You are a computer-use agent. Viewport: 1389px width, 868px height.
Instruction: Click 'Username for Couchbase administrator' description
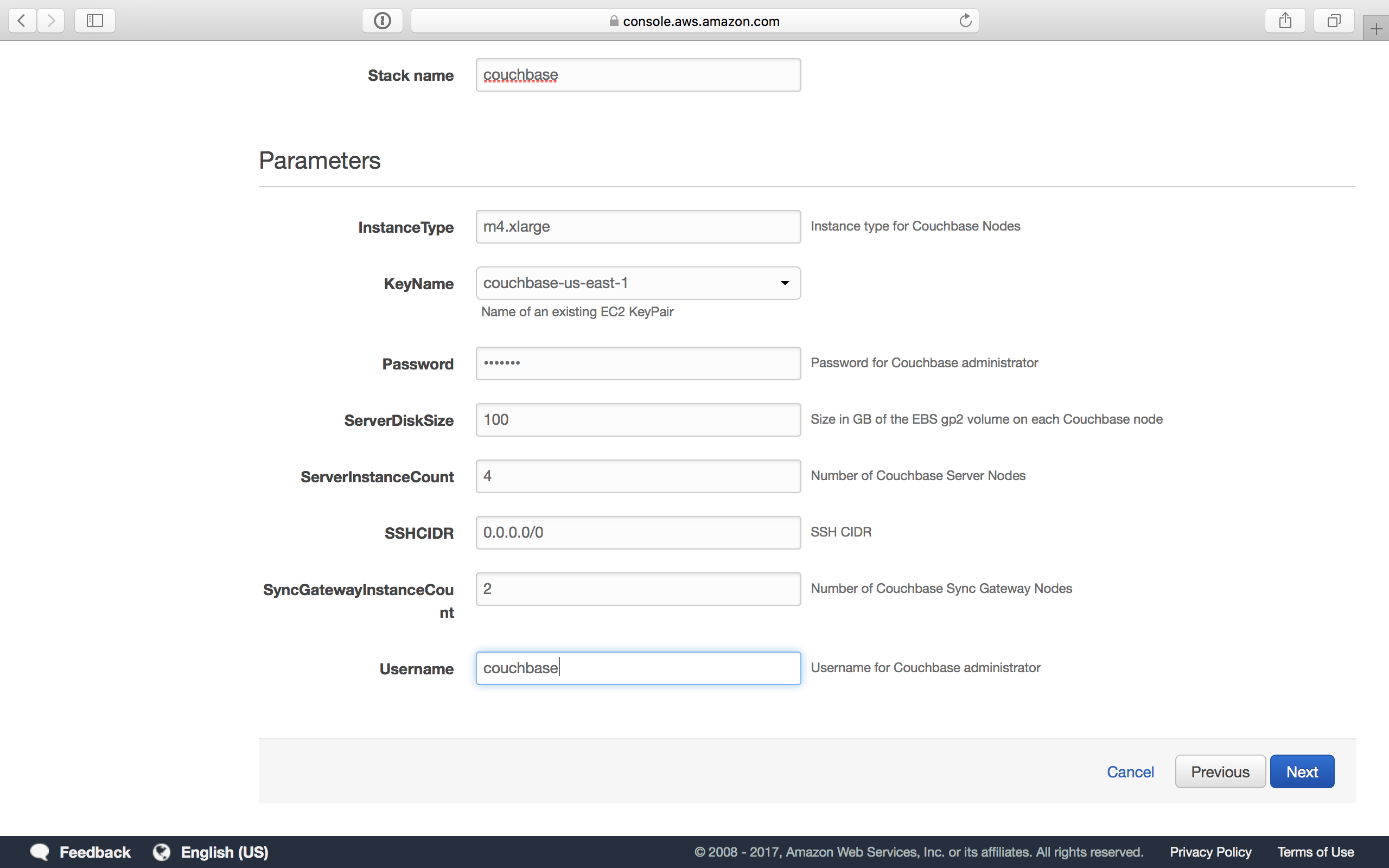pyautogui.click(x=925, y=668)
